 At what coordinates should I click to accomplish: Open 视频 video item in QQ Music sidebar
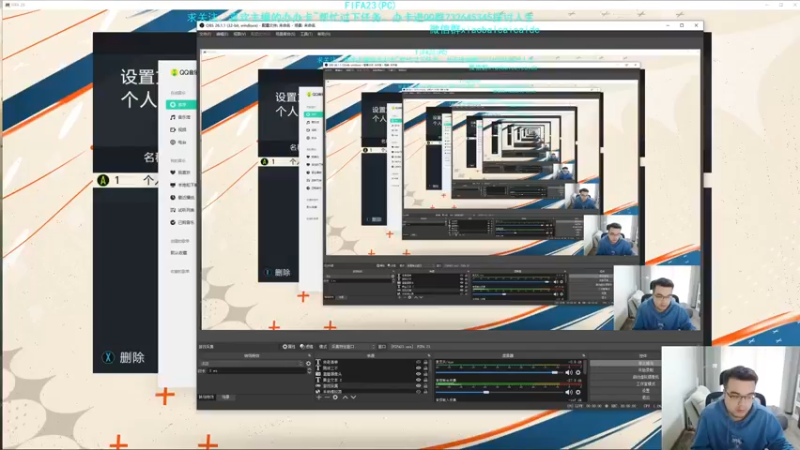[x=179, y=130]
